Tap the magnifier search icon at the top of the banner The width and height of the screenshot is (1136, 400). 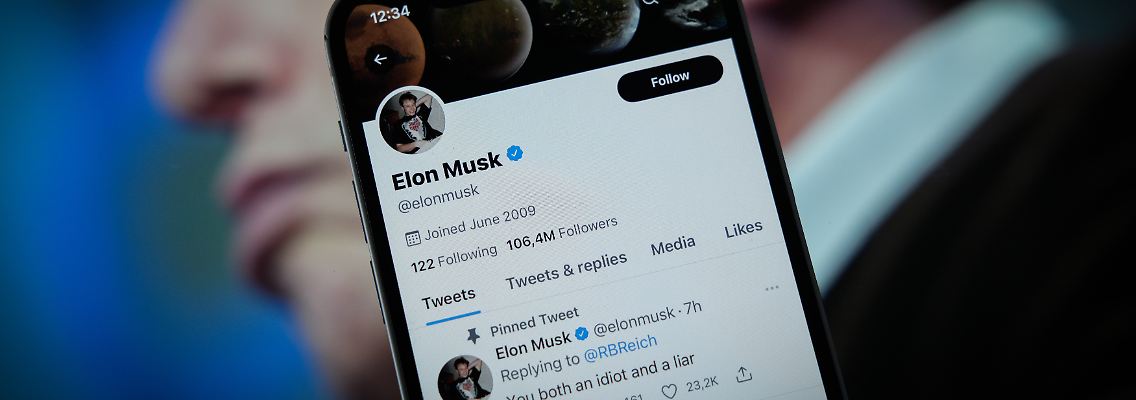click(649, 2)
